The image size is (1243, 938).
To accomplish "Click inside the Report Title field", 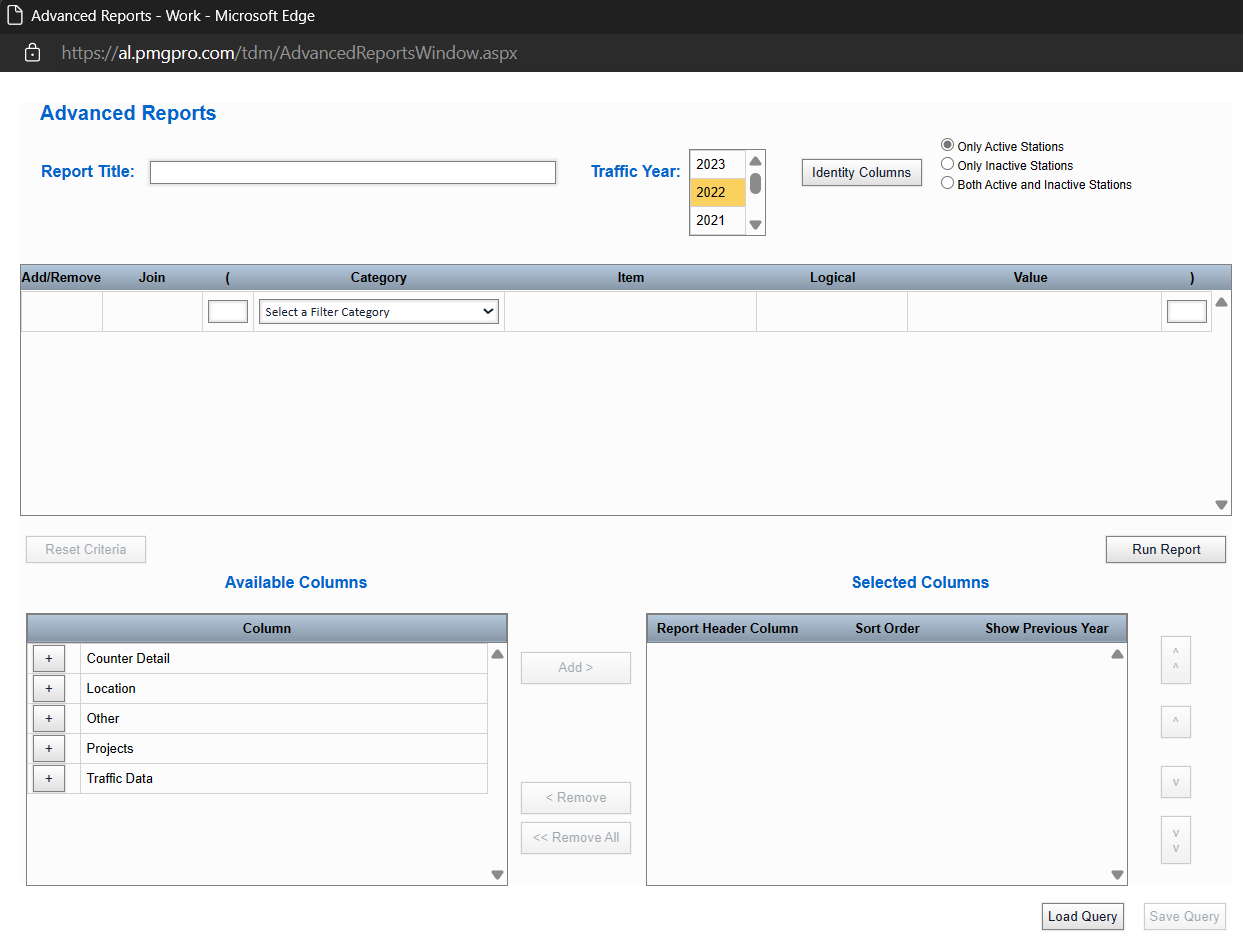I will click(352, 172).
